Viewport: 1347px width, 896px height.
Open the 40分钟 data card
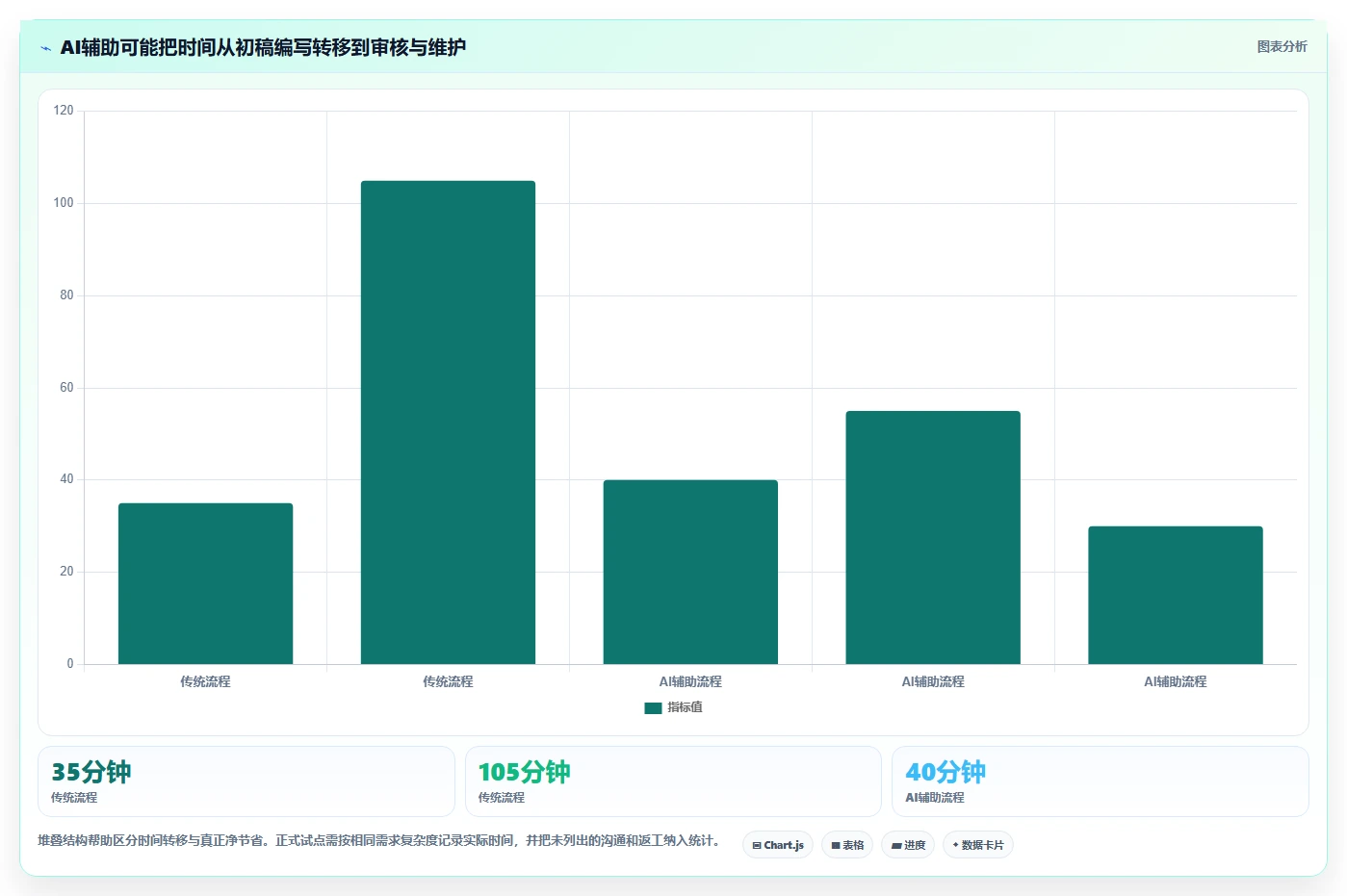pyautogui.click(x=1101, y=781)
